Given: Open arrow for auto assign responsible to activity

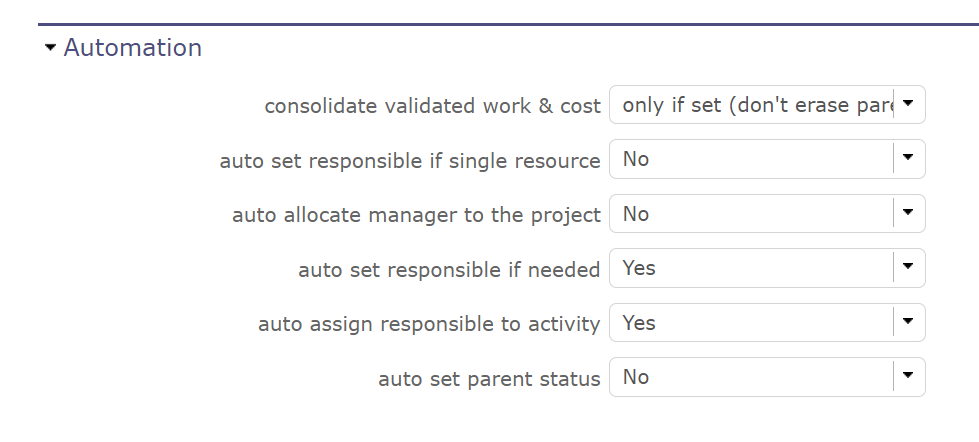Looking at the screenshot, I should tap(908, 322).
